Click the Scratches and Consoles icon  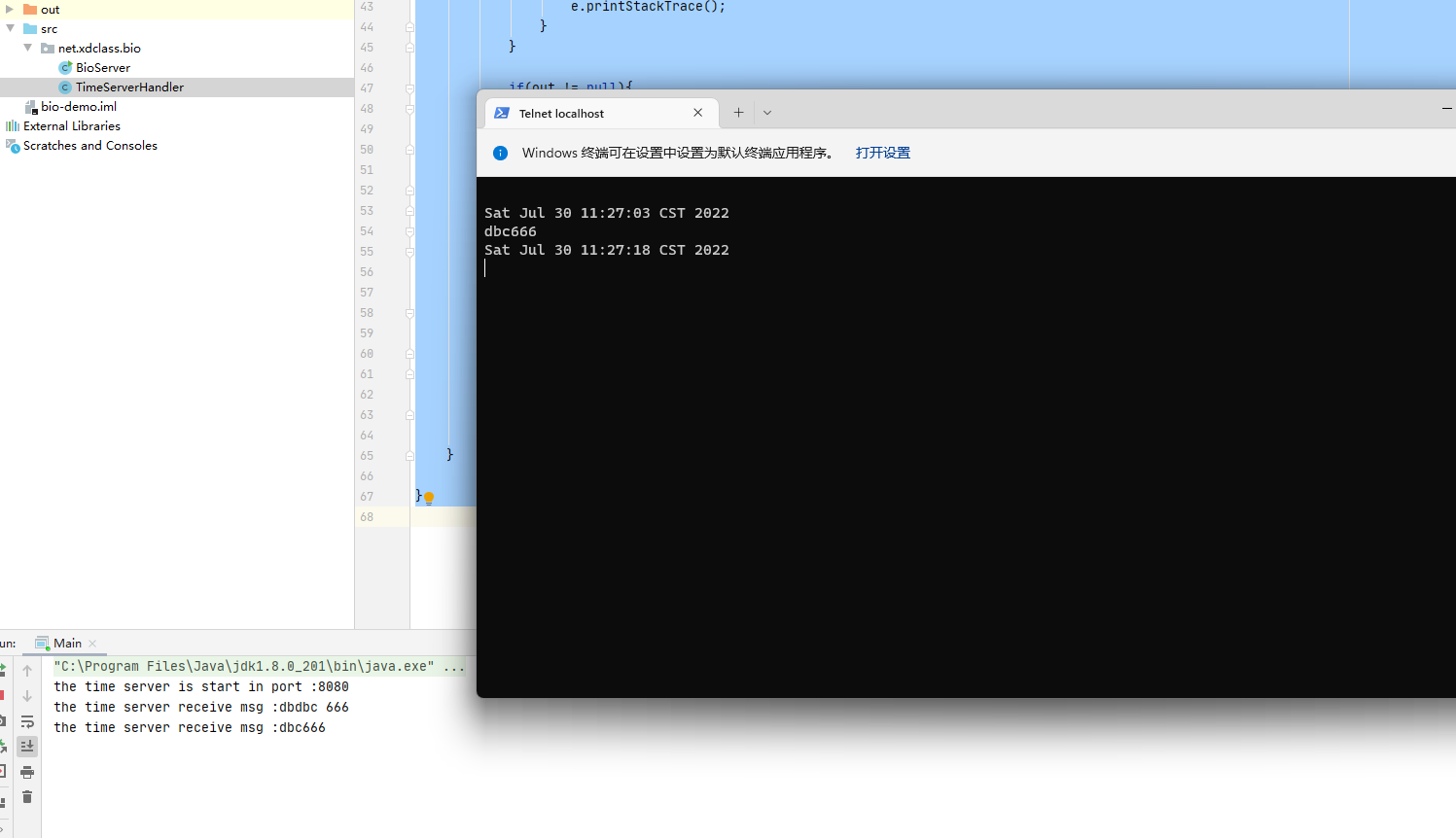point(13,146)
